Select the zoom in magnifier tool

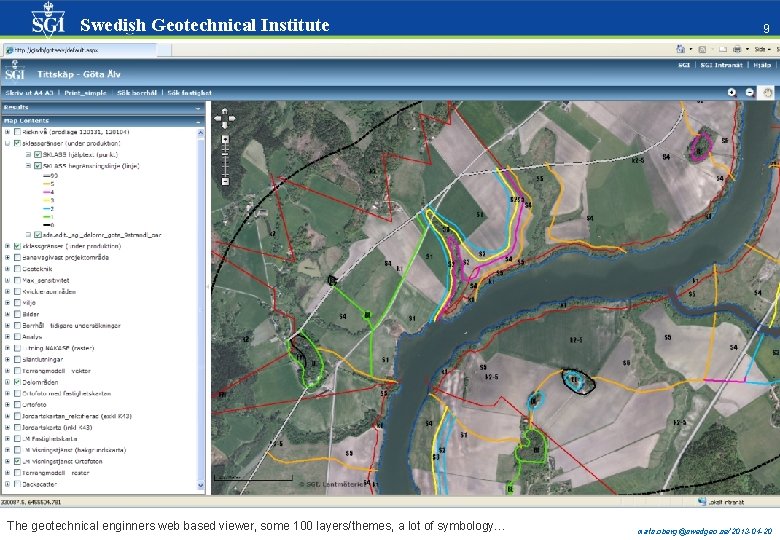[x=732, y=92]
